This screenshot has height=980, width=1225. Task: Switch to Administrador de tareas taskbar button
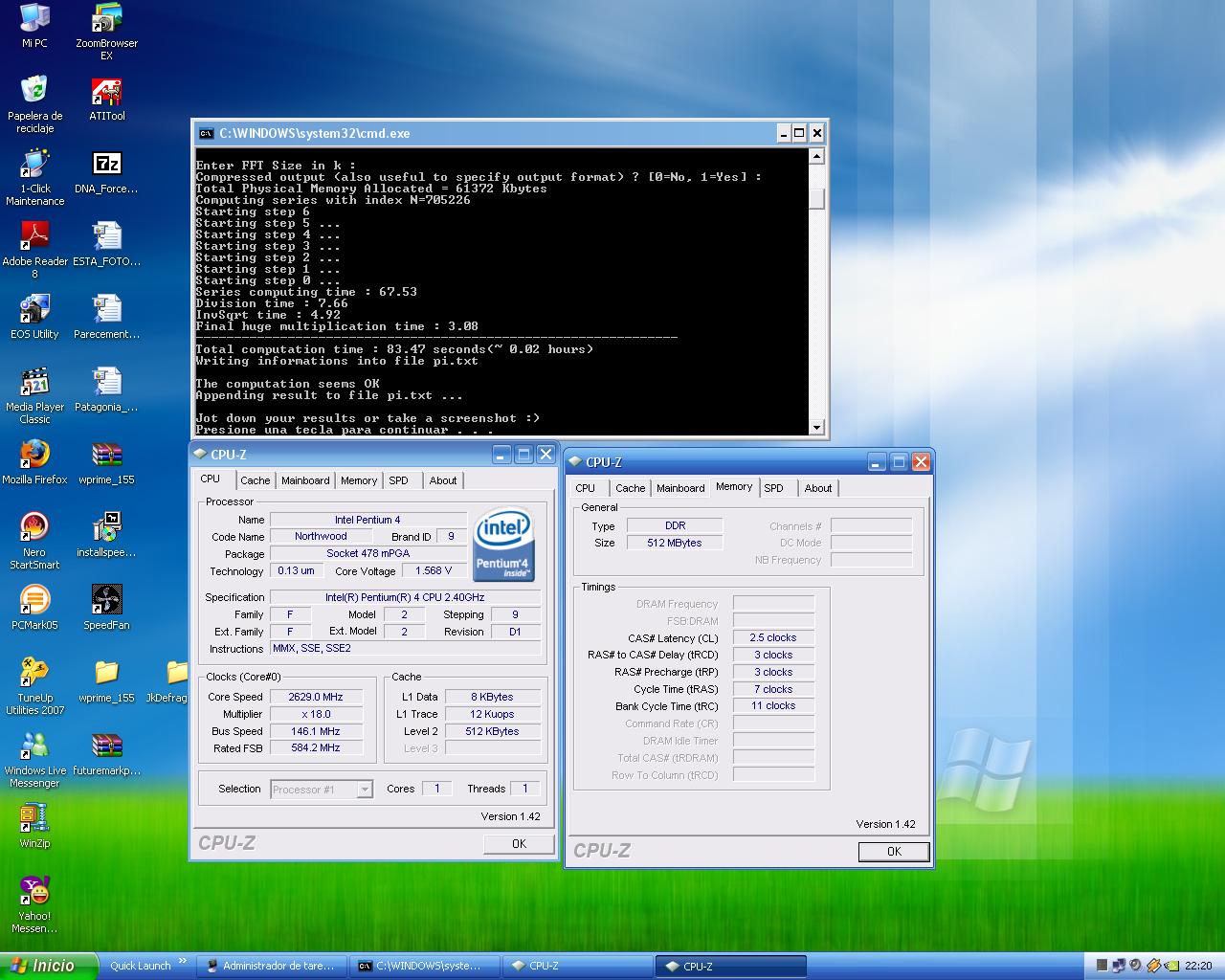click(272, 966)
